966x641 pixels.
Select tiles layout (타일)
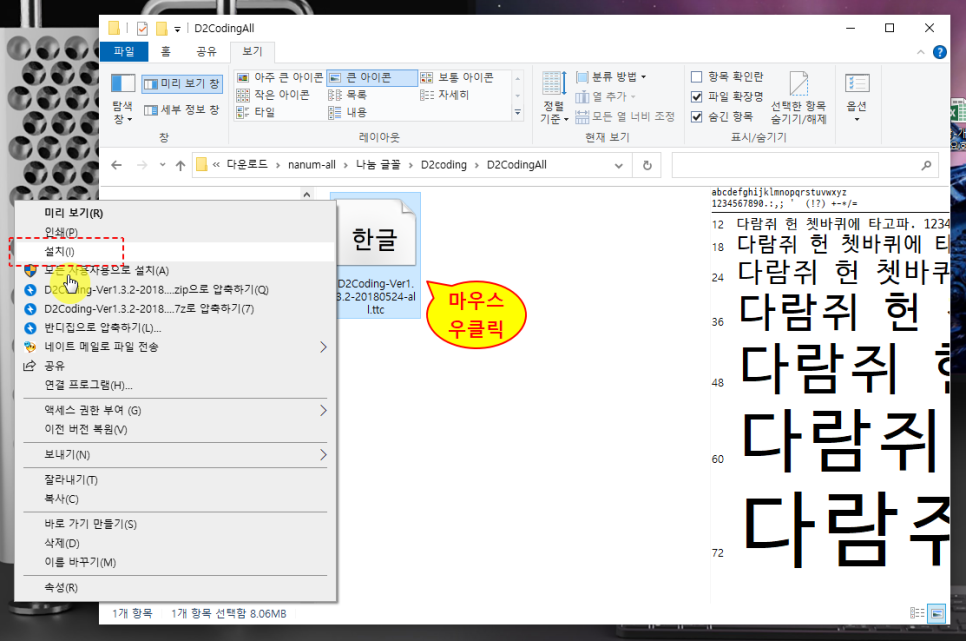(x=256, y=112)
